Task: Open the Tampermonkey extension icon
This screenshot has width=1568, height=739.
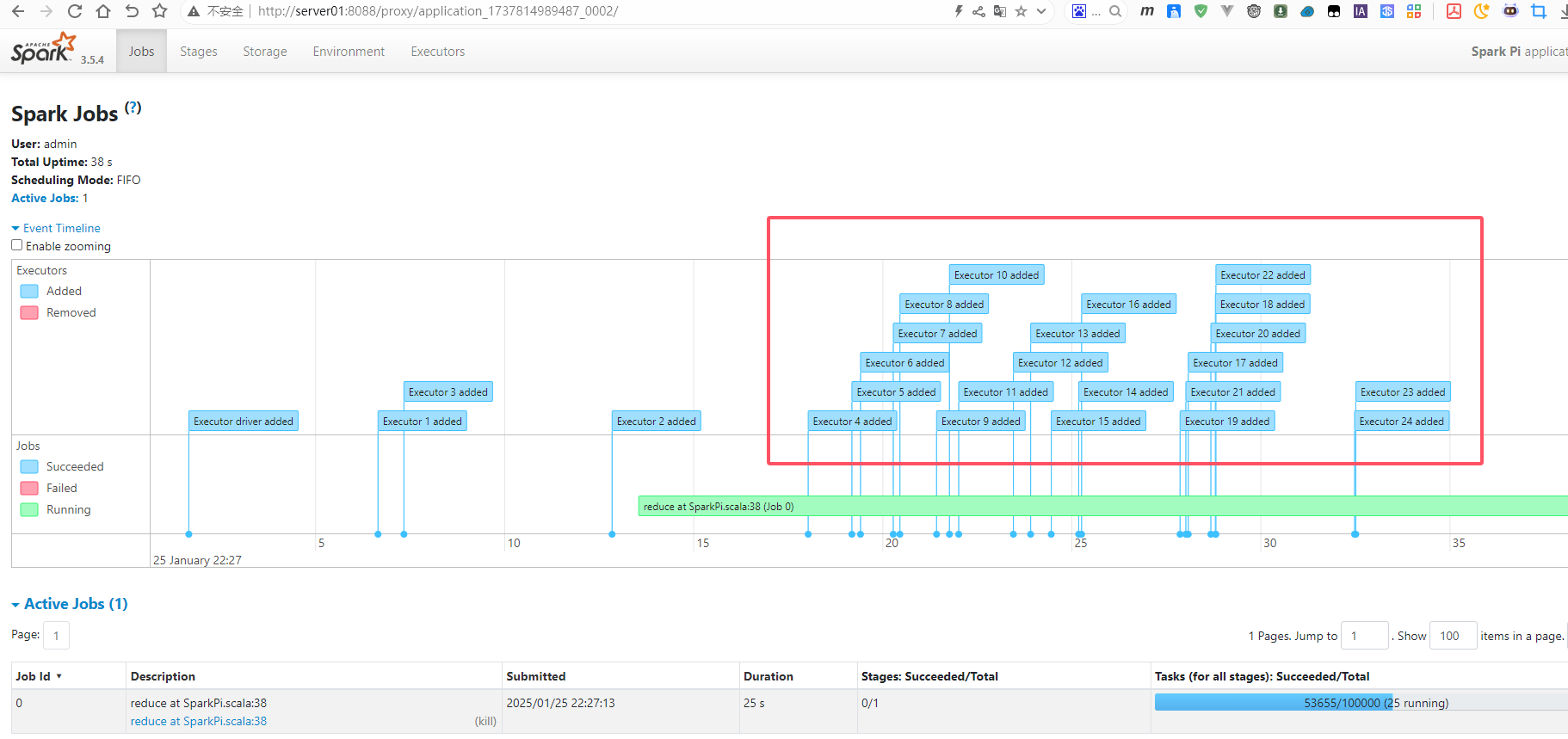Action: point(1333,11)
